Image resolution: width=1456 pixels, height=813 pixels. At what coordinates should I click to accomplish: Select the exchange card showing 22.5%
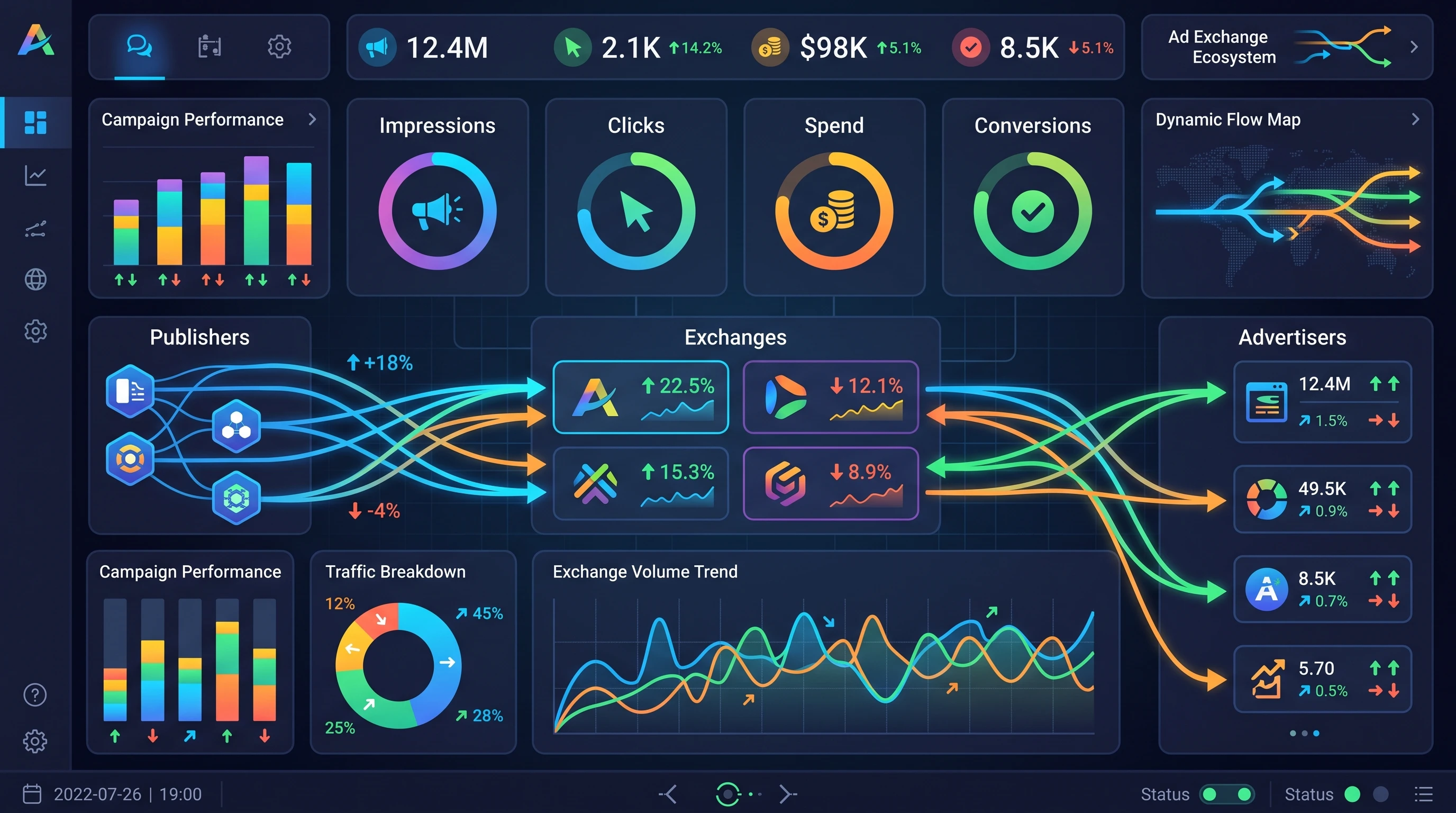click(x=640, y=397)
